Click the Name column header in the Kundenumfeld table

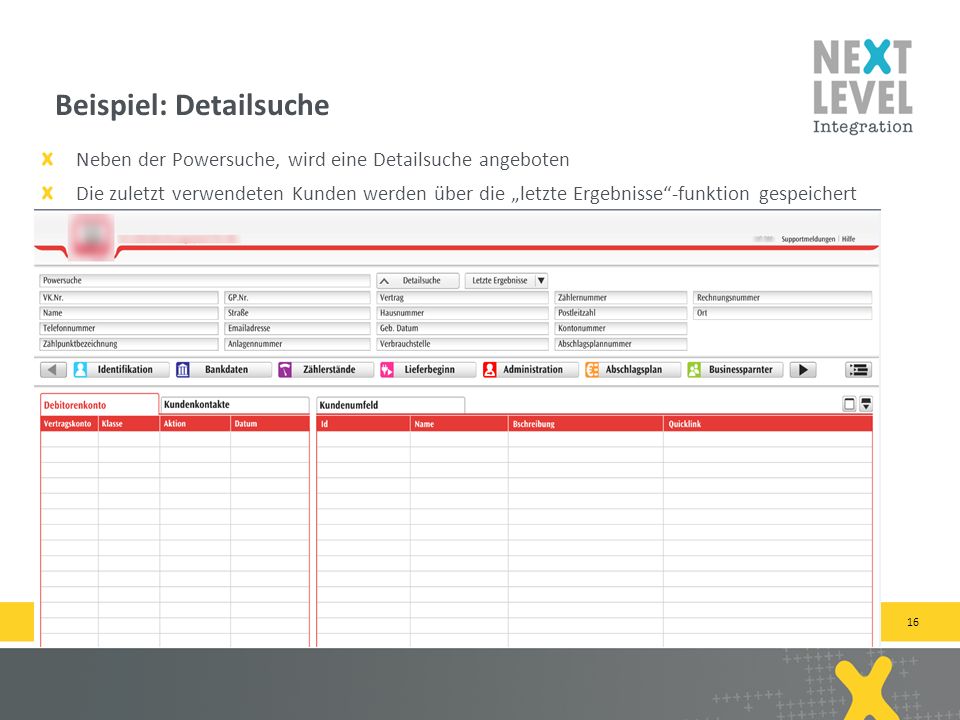(459, 424)
